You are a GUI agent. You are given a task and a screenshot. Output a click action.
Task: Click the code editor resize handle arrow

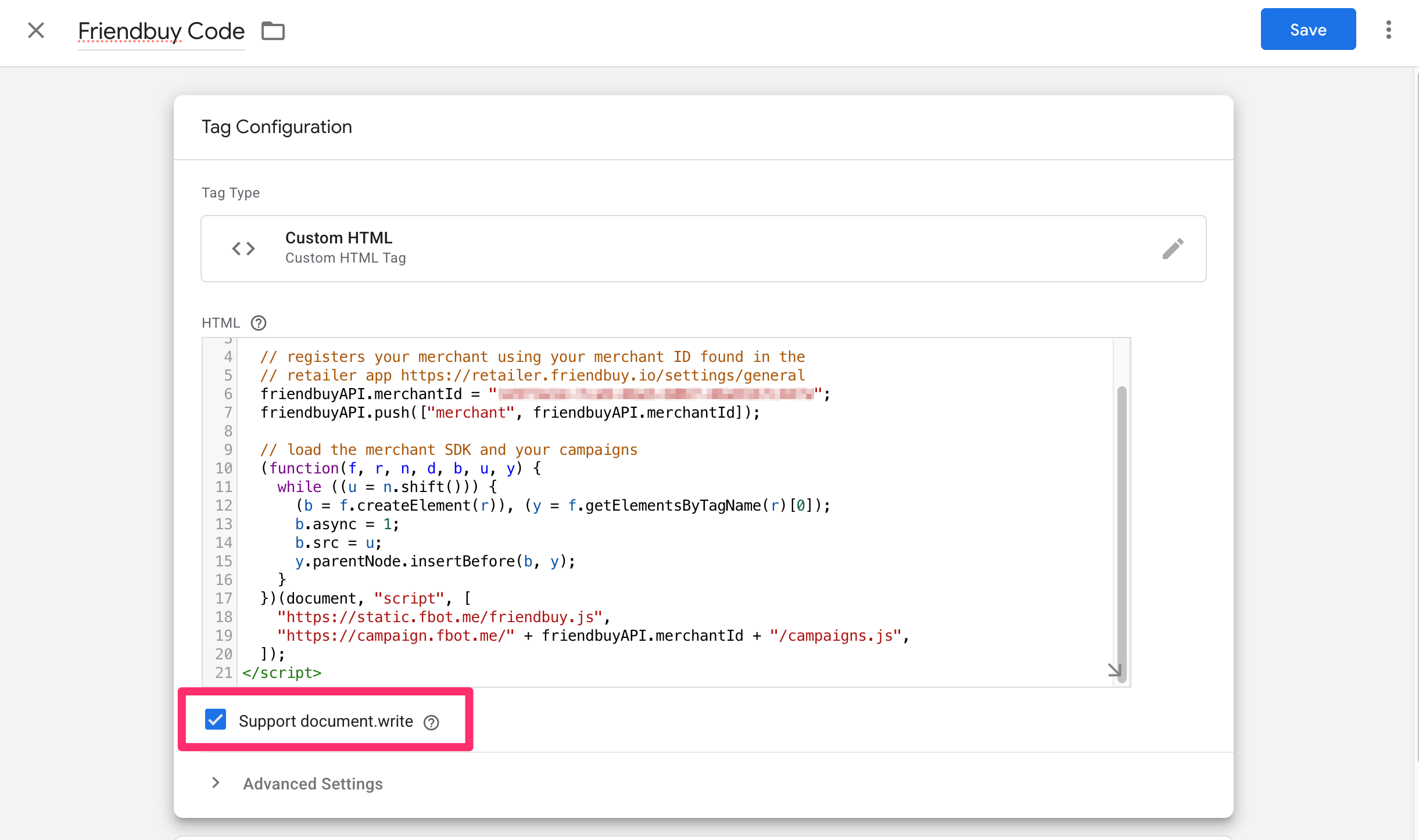click(1113, 670)
